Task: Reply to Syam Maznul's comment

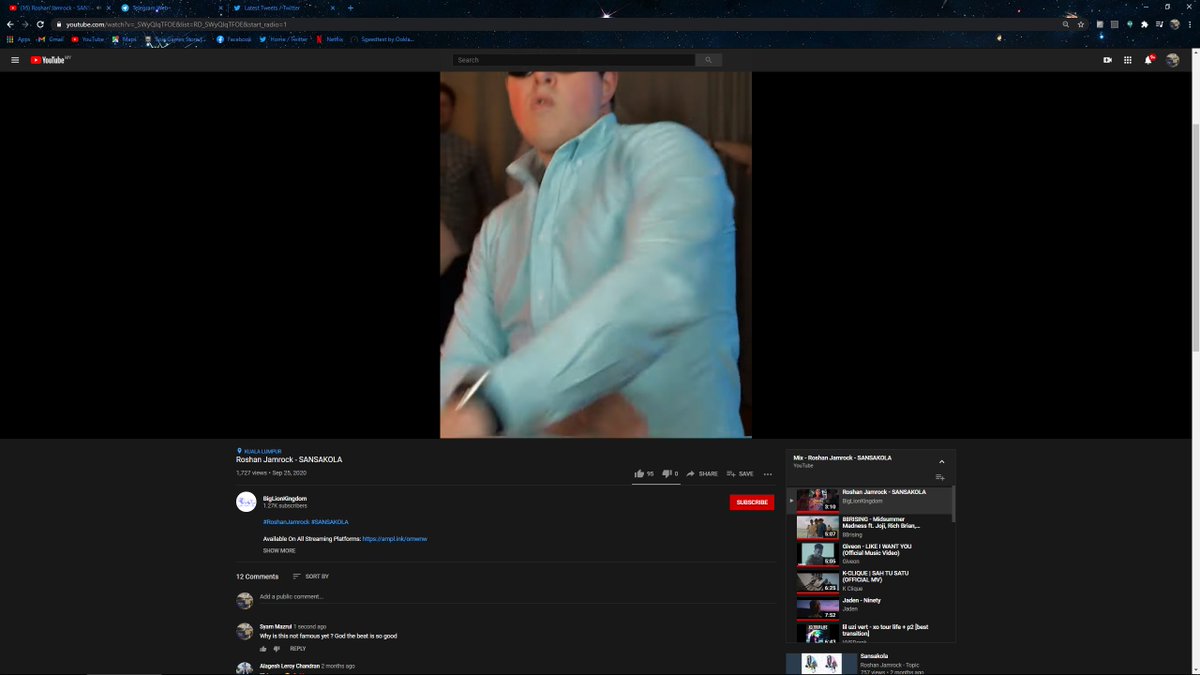Action: pos(298,648)
